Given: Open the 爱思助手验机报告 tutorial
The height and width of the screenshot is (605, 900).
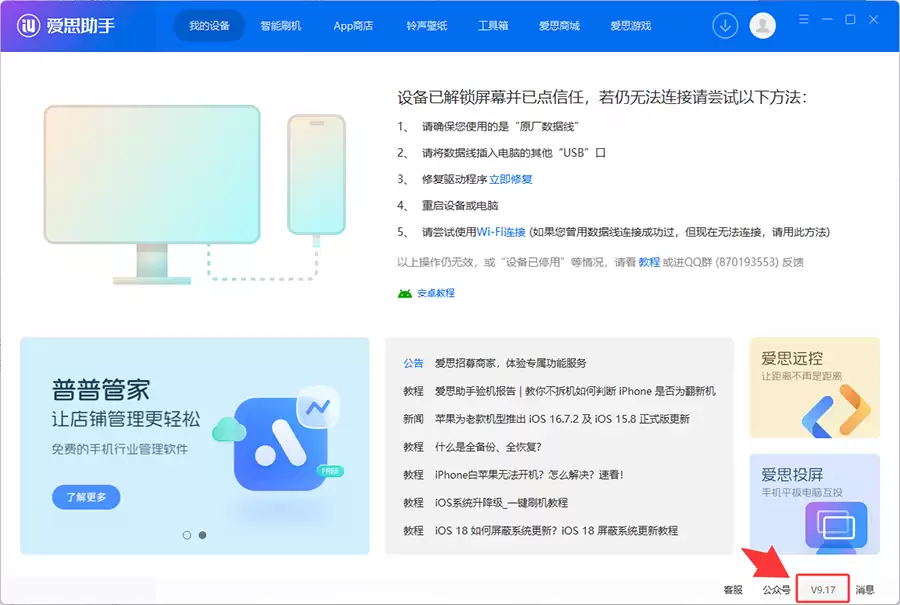Looking at the screenshot, I should tap(575, 391).
